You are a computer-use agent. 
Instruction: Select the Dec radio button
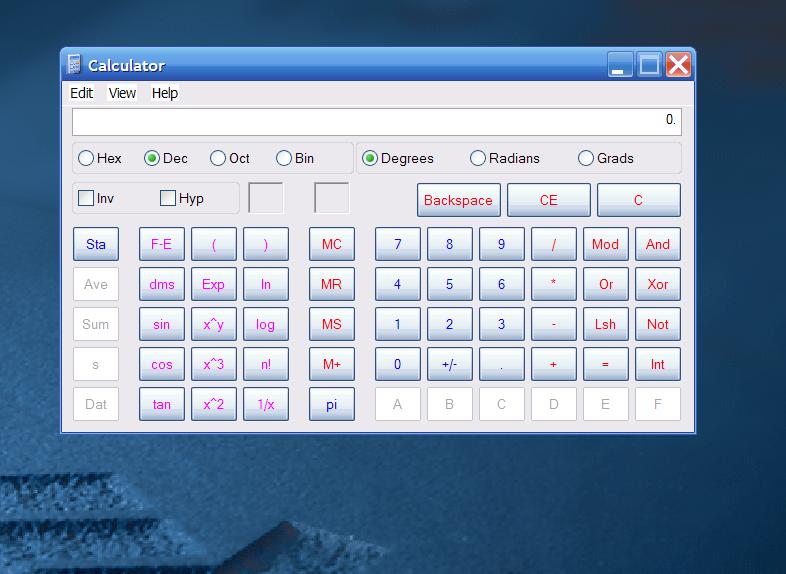click(165, 158)
